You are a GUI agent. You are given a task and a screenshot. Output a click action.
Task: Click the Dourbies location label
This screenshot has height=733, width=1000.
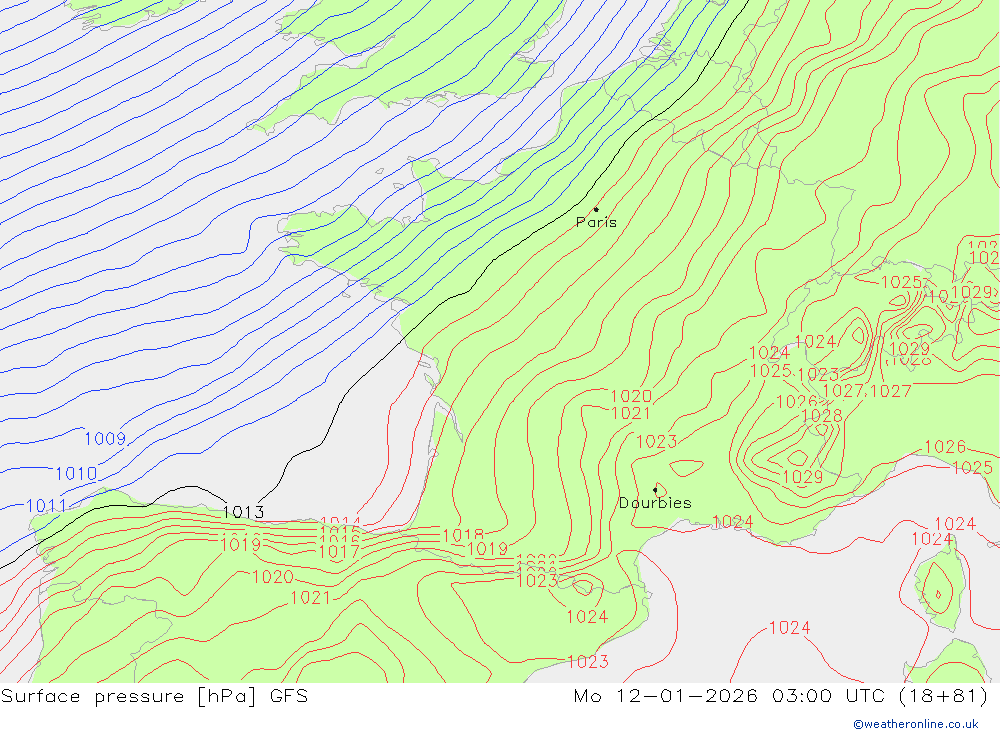coord(655,503)
